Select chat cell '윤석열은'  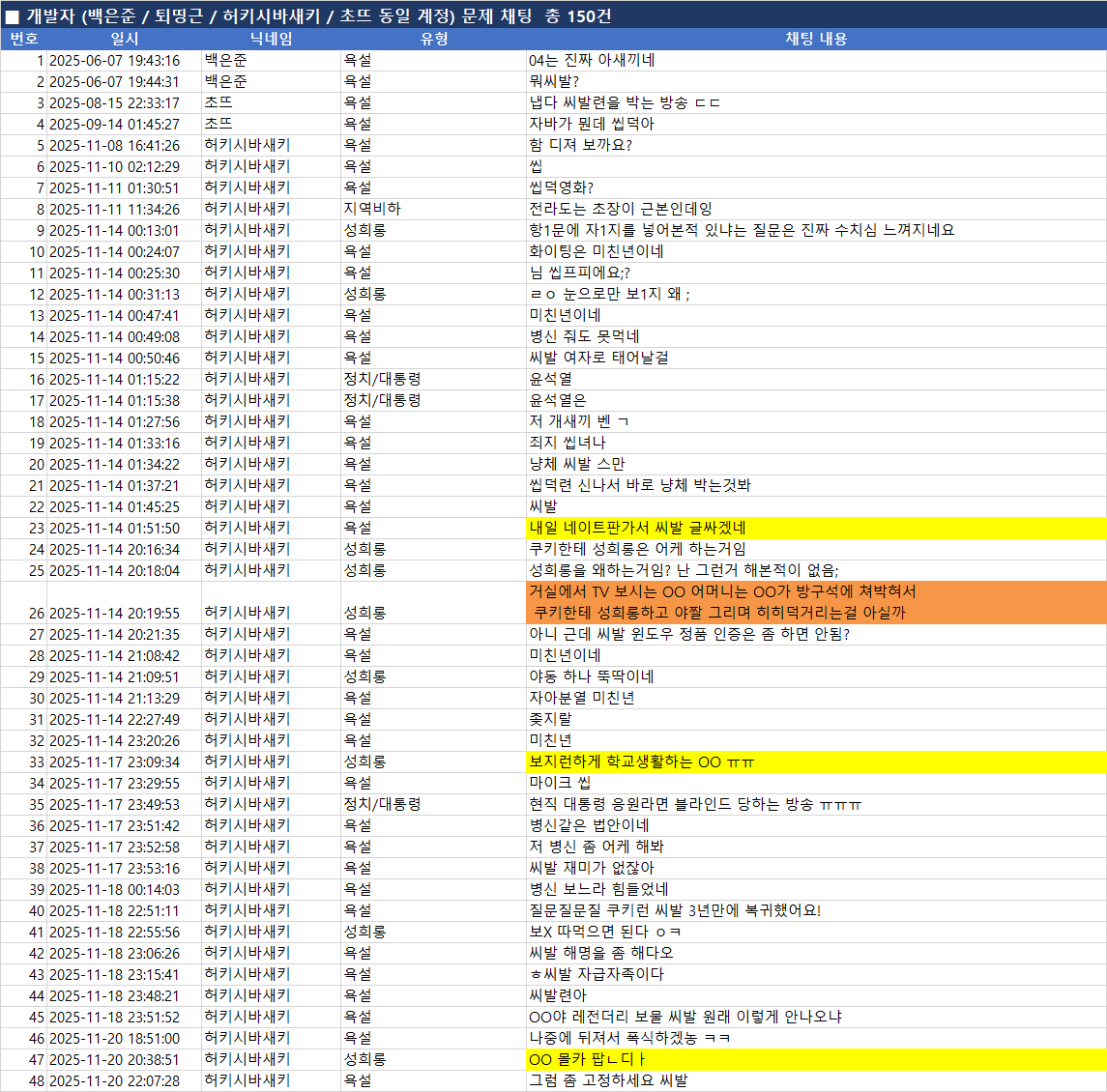tap(816, 400)
